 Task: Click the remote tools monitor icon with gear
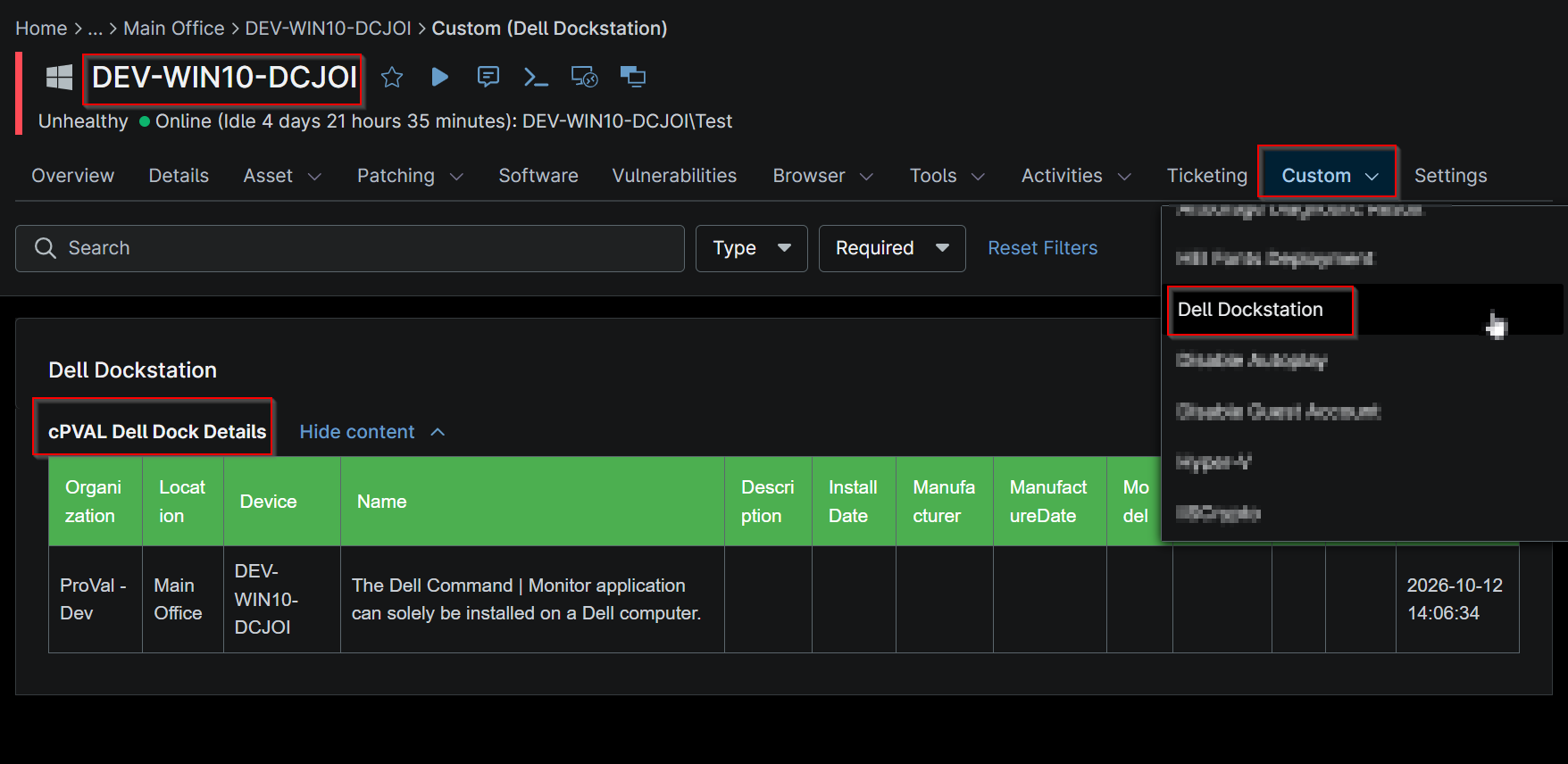585,77
